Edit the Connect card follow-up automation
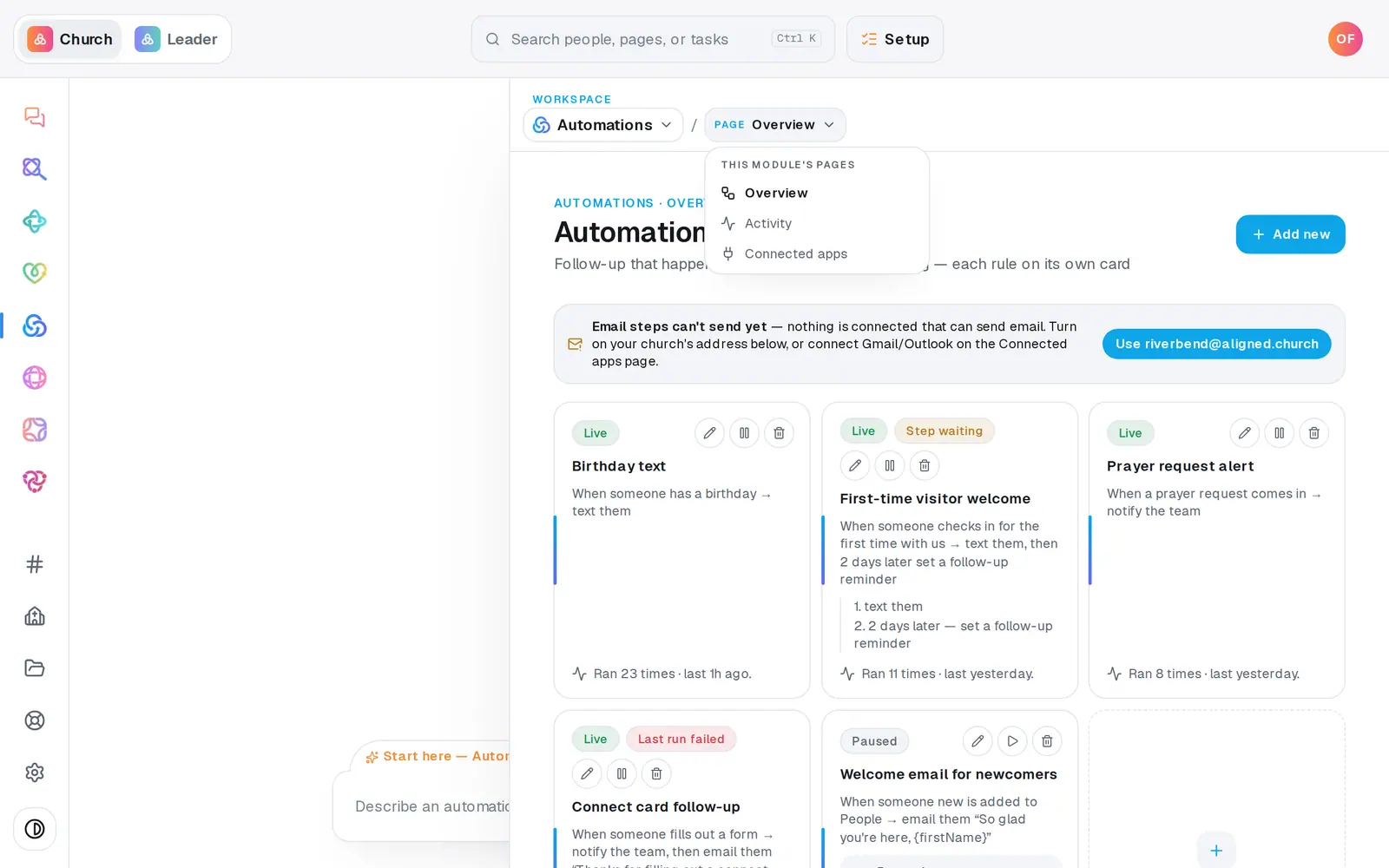The image size is (1389, 868). tap(587, 773)
